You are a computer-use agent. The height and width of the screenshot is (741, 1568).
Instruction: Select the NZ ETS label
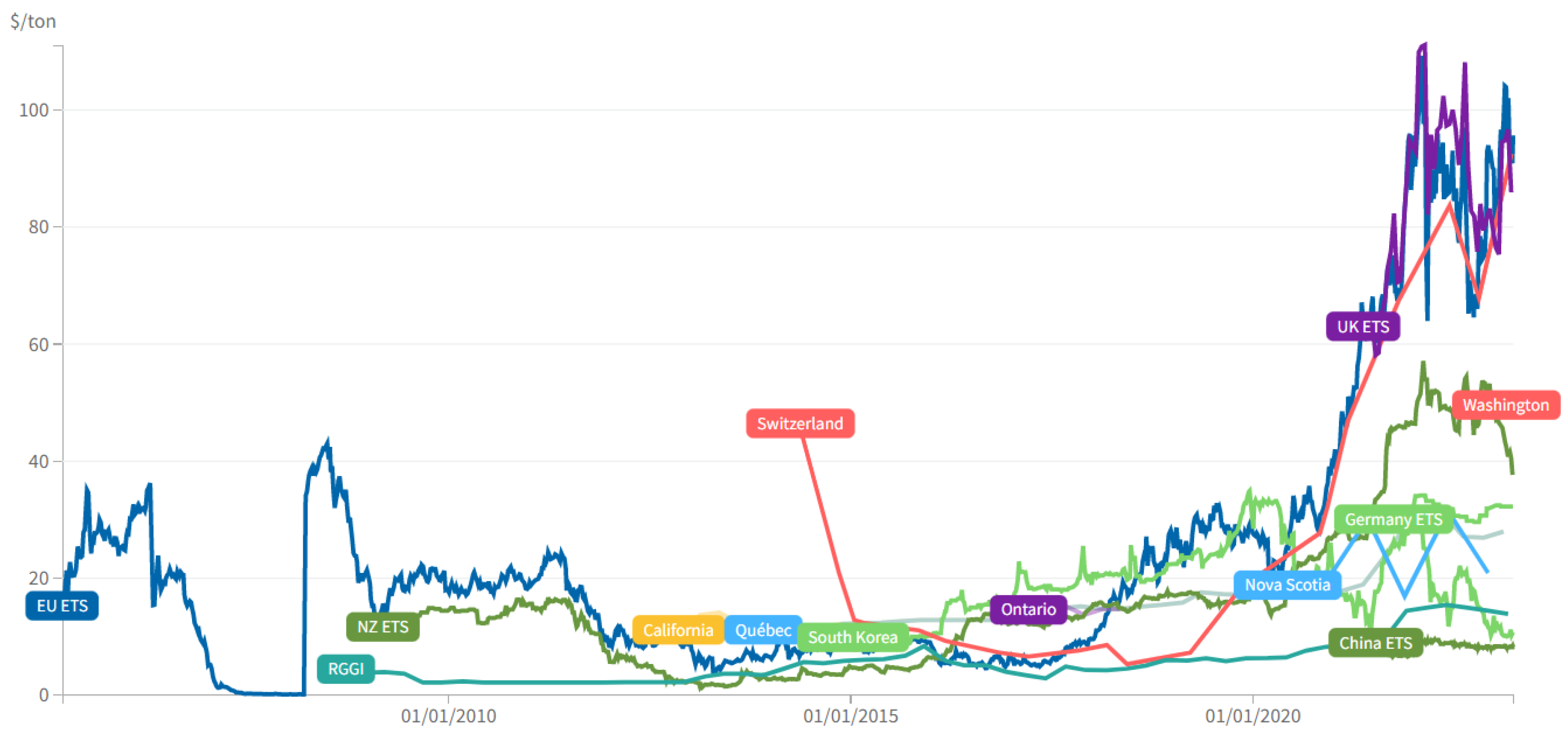click(x=382, y=627)
